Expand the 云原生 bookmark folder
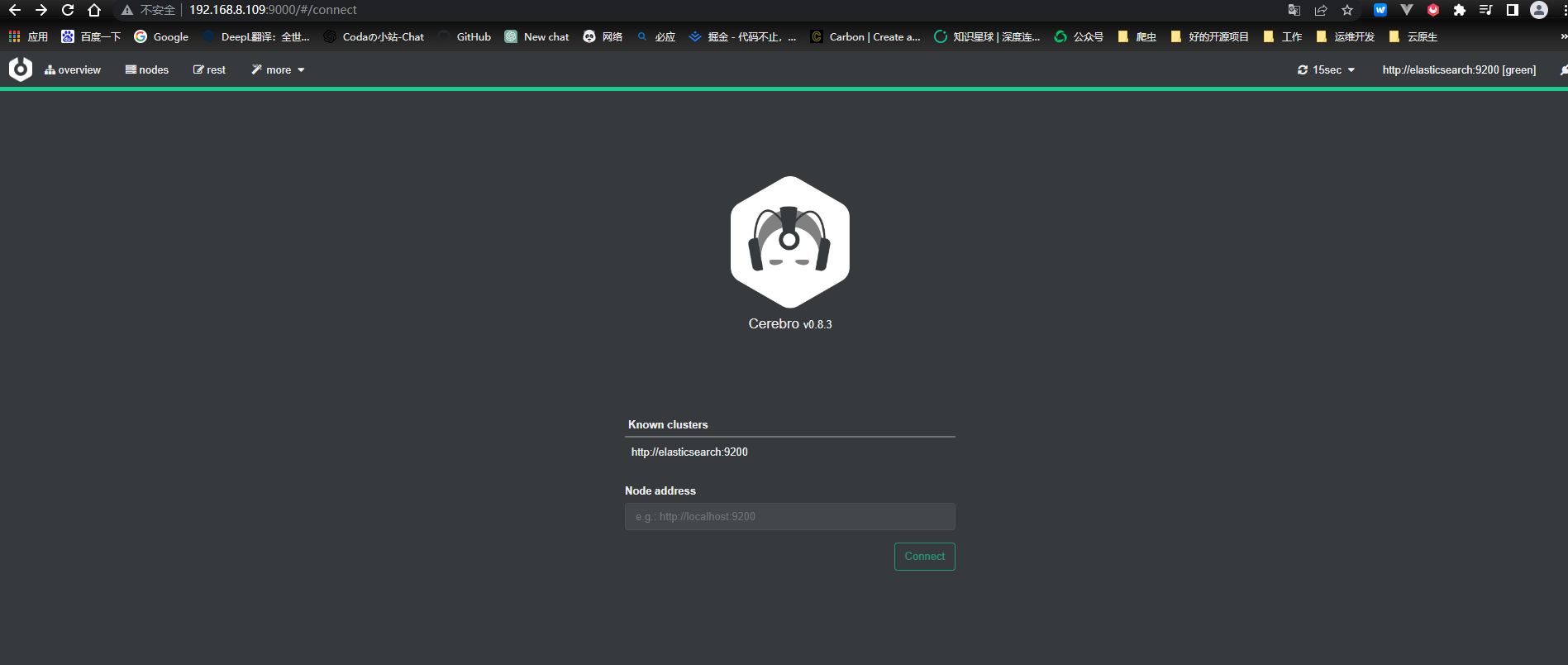The width and height of the screenshot is (1568, 665). [x=1413, y=36]
